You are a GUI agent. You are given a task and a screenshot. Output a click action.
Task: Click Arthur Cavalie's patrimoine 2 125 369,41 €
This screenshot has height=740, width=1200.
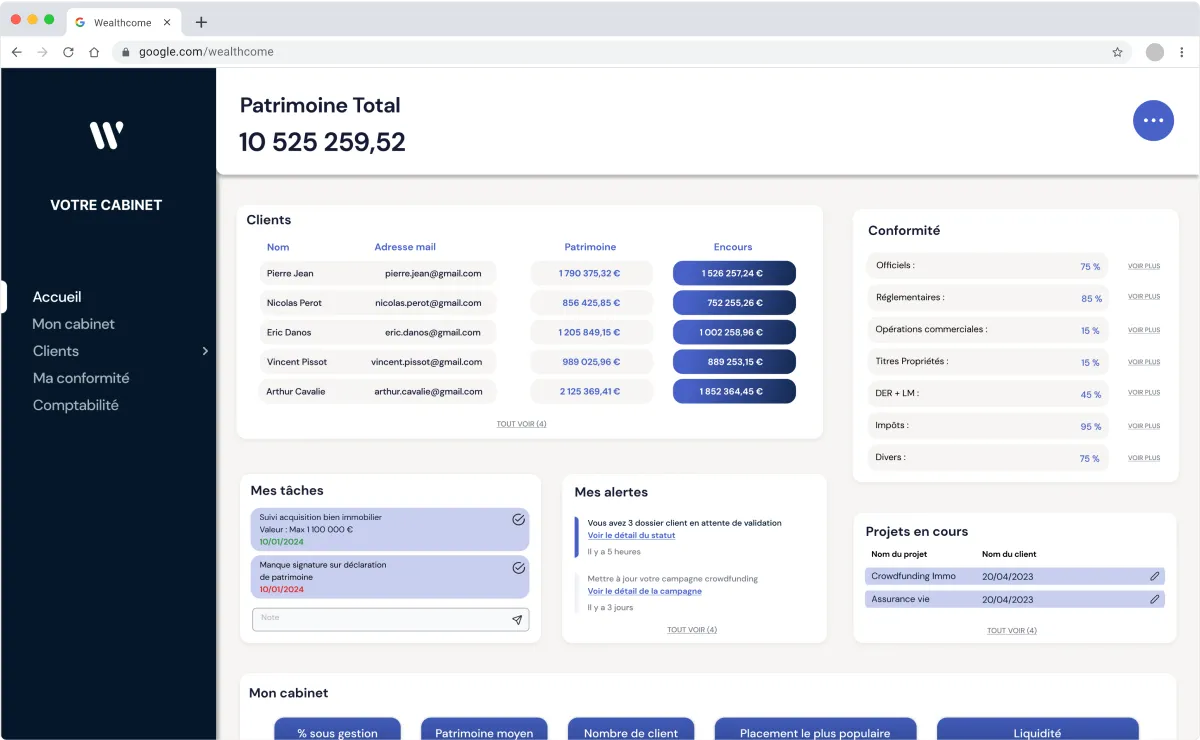click(591, 391)
